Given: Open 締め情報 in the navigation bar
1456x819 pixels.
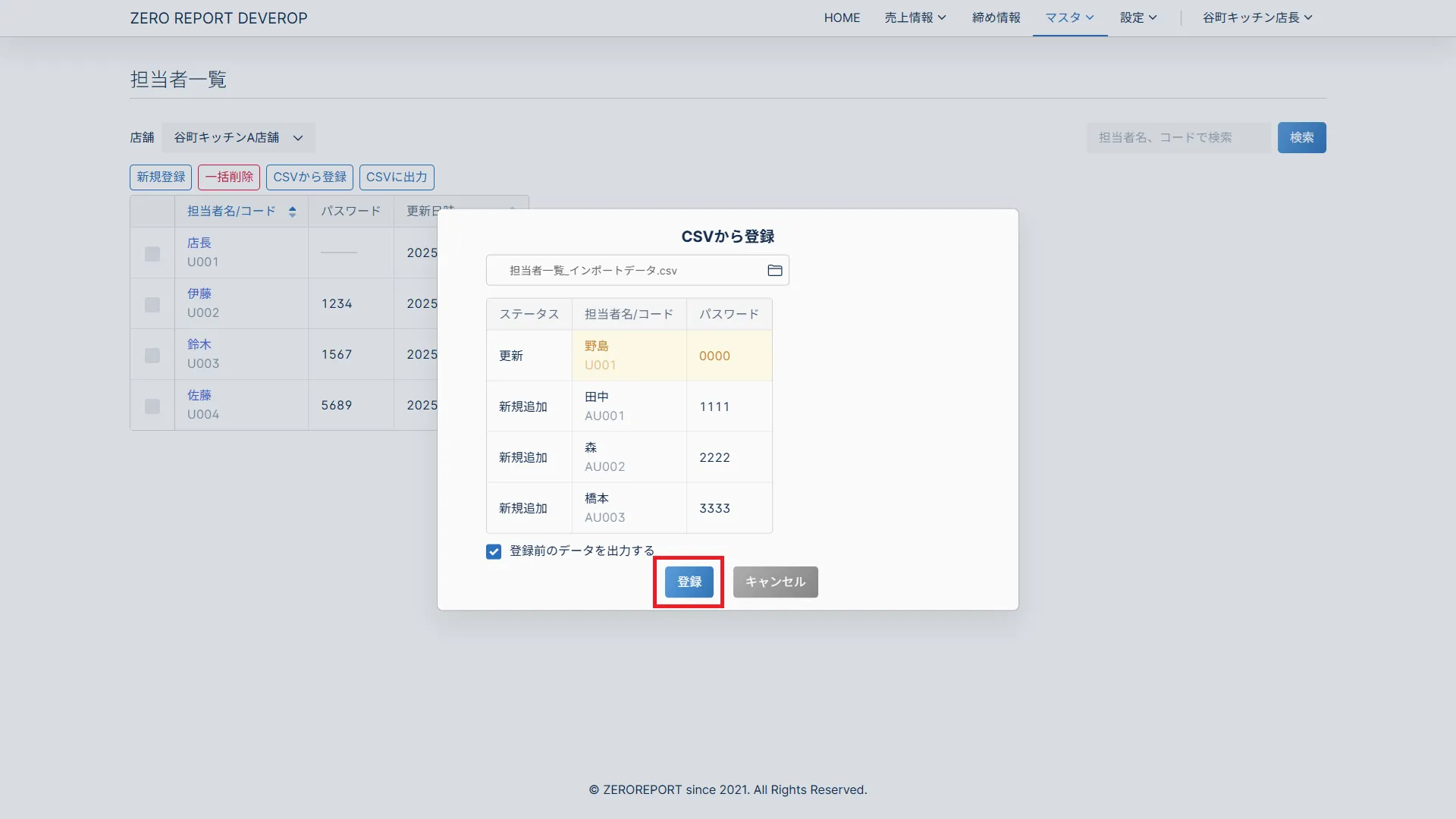Looking at the screenshot, I should (996, 17).
